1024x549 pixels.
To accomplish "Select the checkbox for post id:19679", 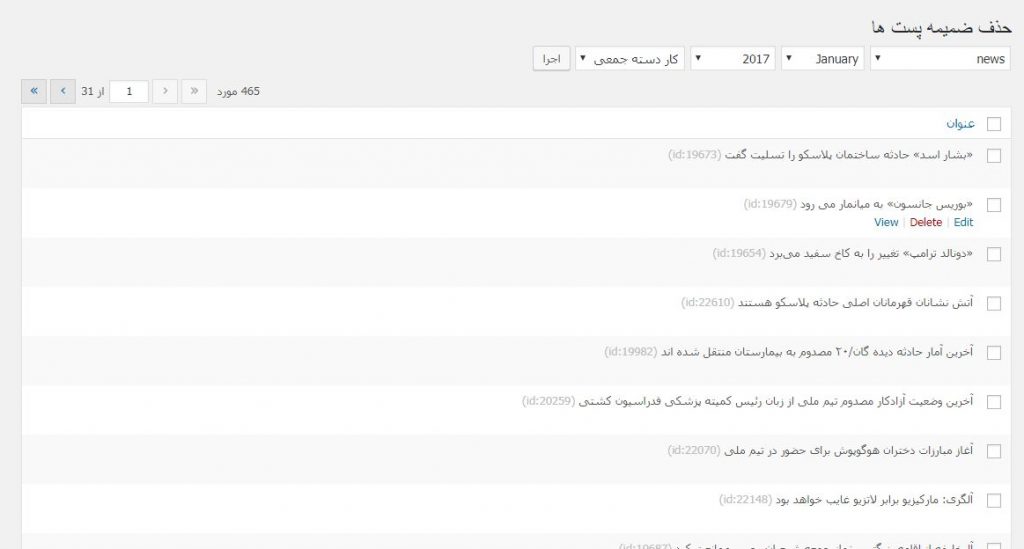I will click(994, 204).
